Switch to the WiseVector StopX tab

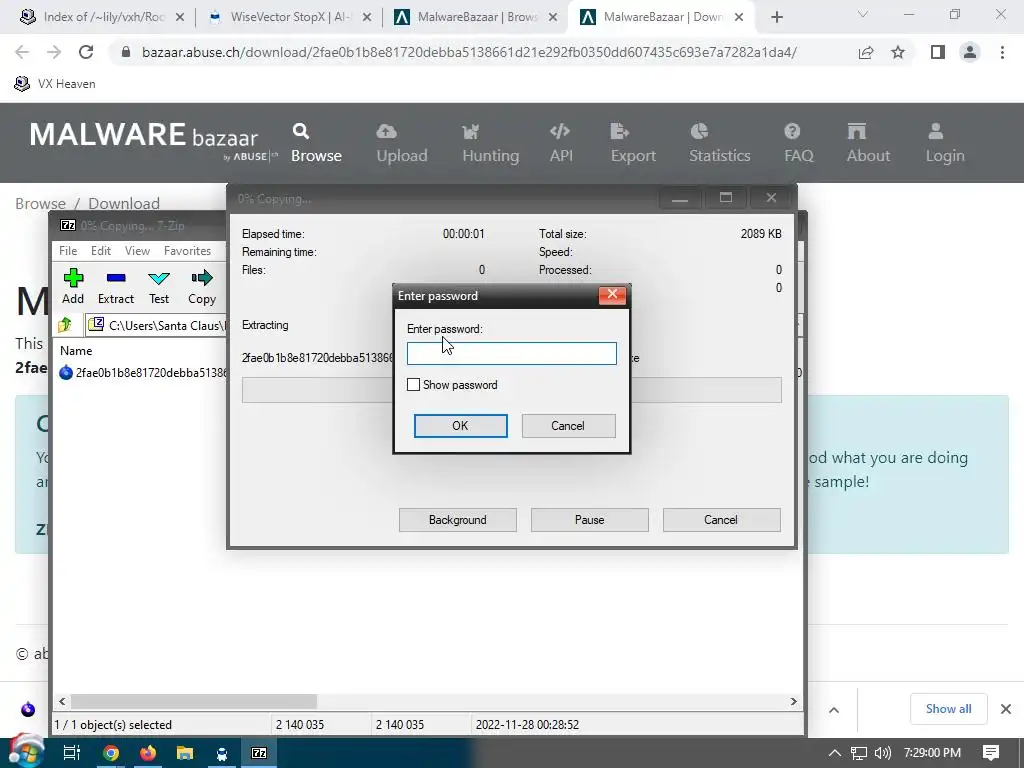(x=289, y=17)
